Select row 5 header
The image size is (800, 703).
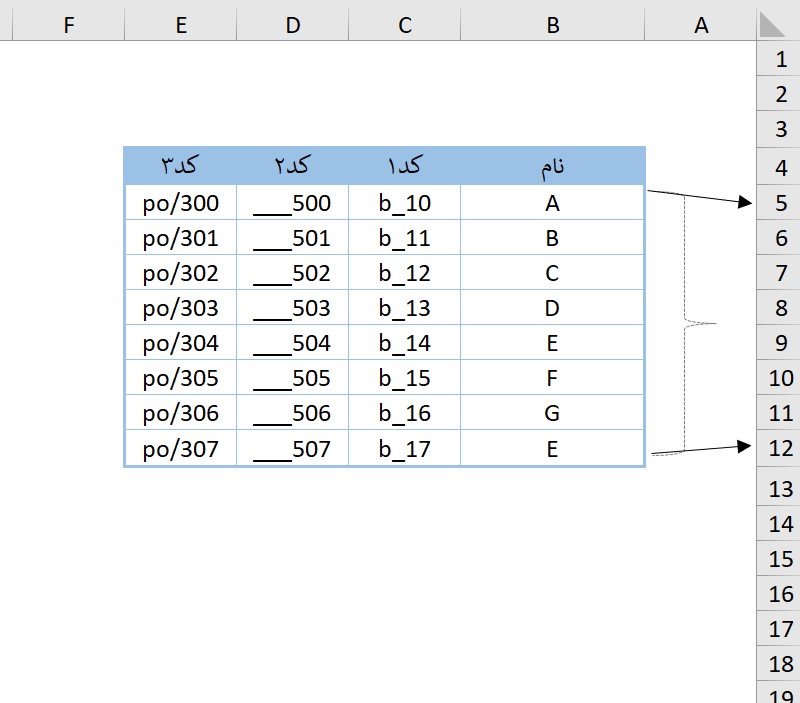pyautogui.click(x=780, y=203)
